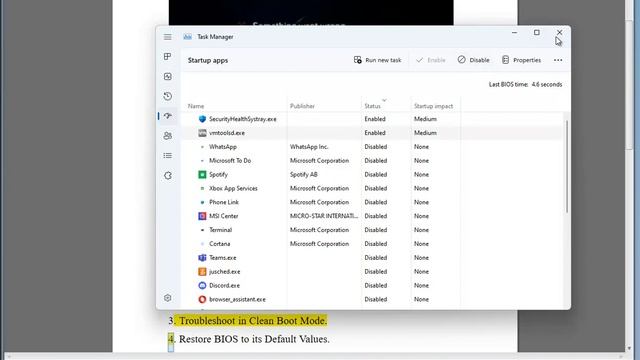Select the Terminal startup entry

371,230
